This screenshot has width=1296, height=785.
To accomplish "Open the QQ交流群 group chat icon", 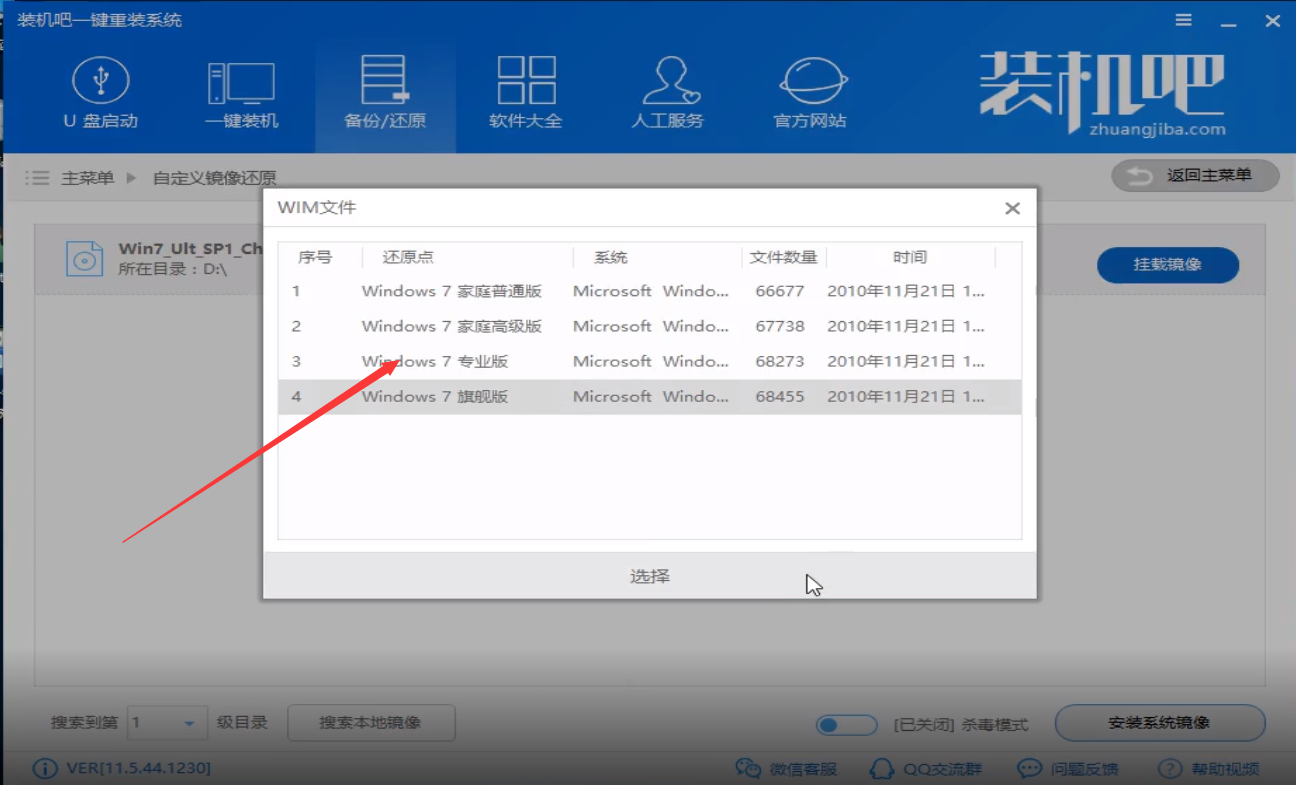I will pos(881,768).
